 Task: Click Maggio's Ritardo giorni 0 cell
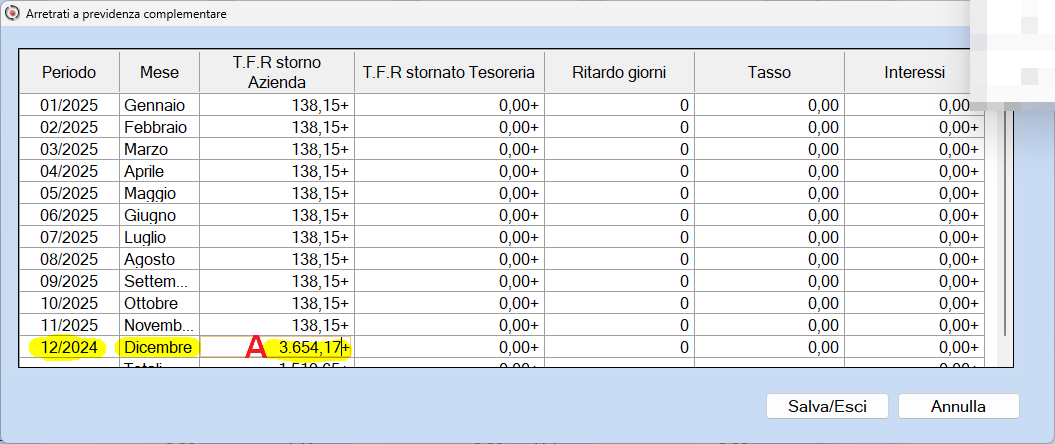click(619, 193)
